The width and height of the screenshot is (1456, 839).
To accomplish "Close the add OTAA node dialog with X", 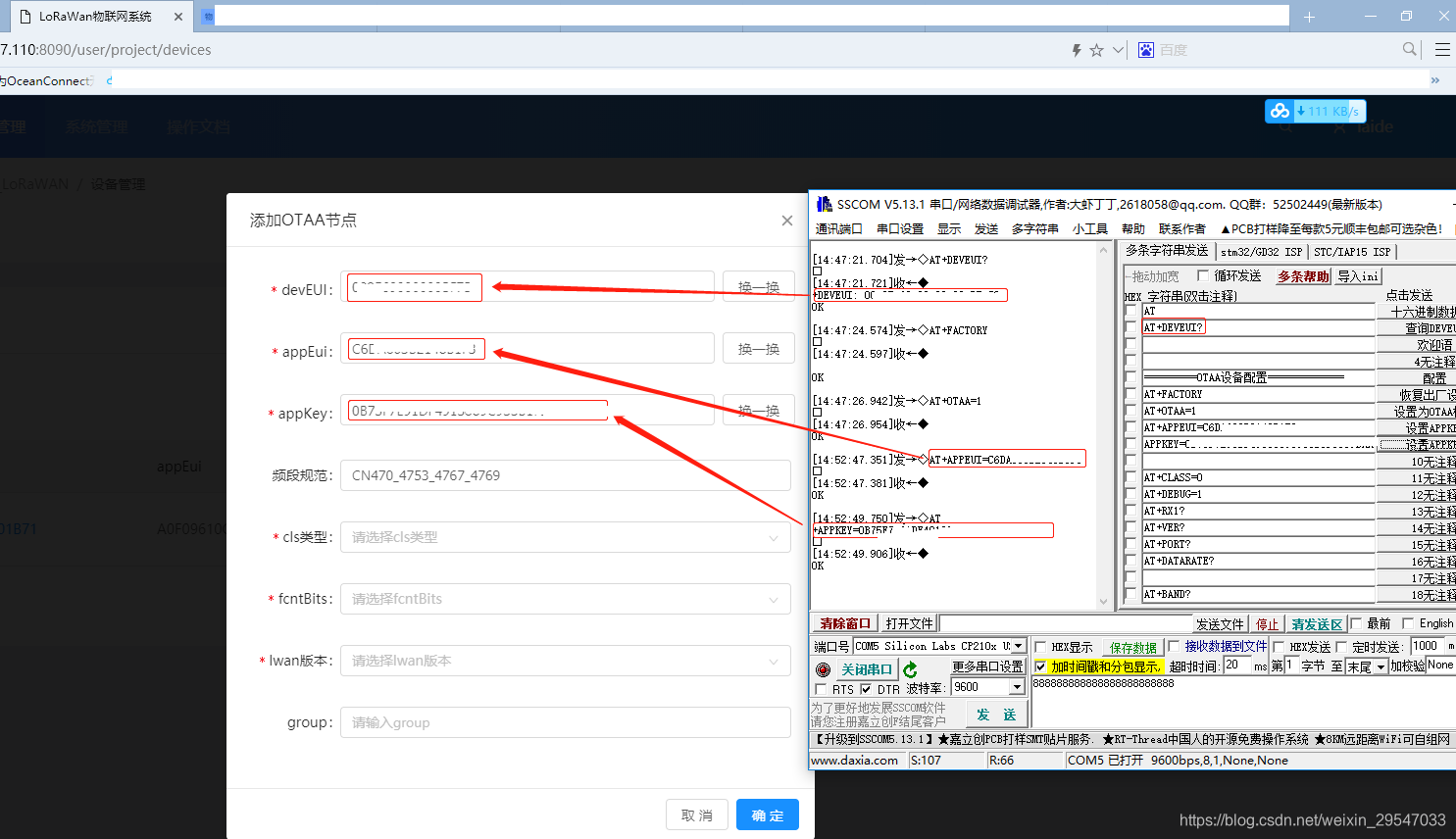I will (786, 221).
